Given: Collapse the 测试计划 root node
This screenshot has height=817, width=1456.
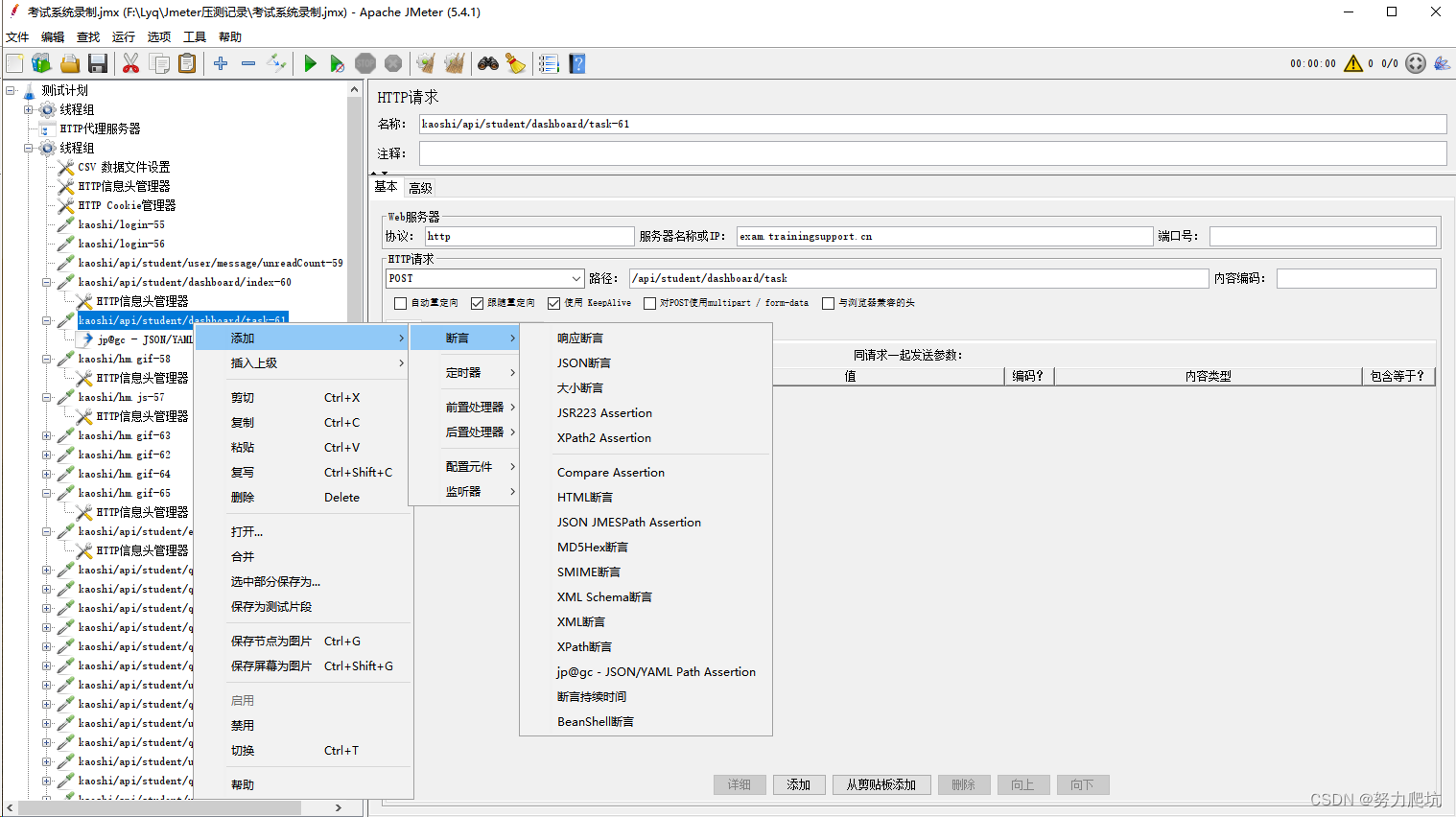Looking at the screenshot, I should click(11, 90).
